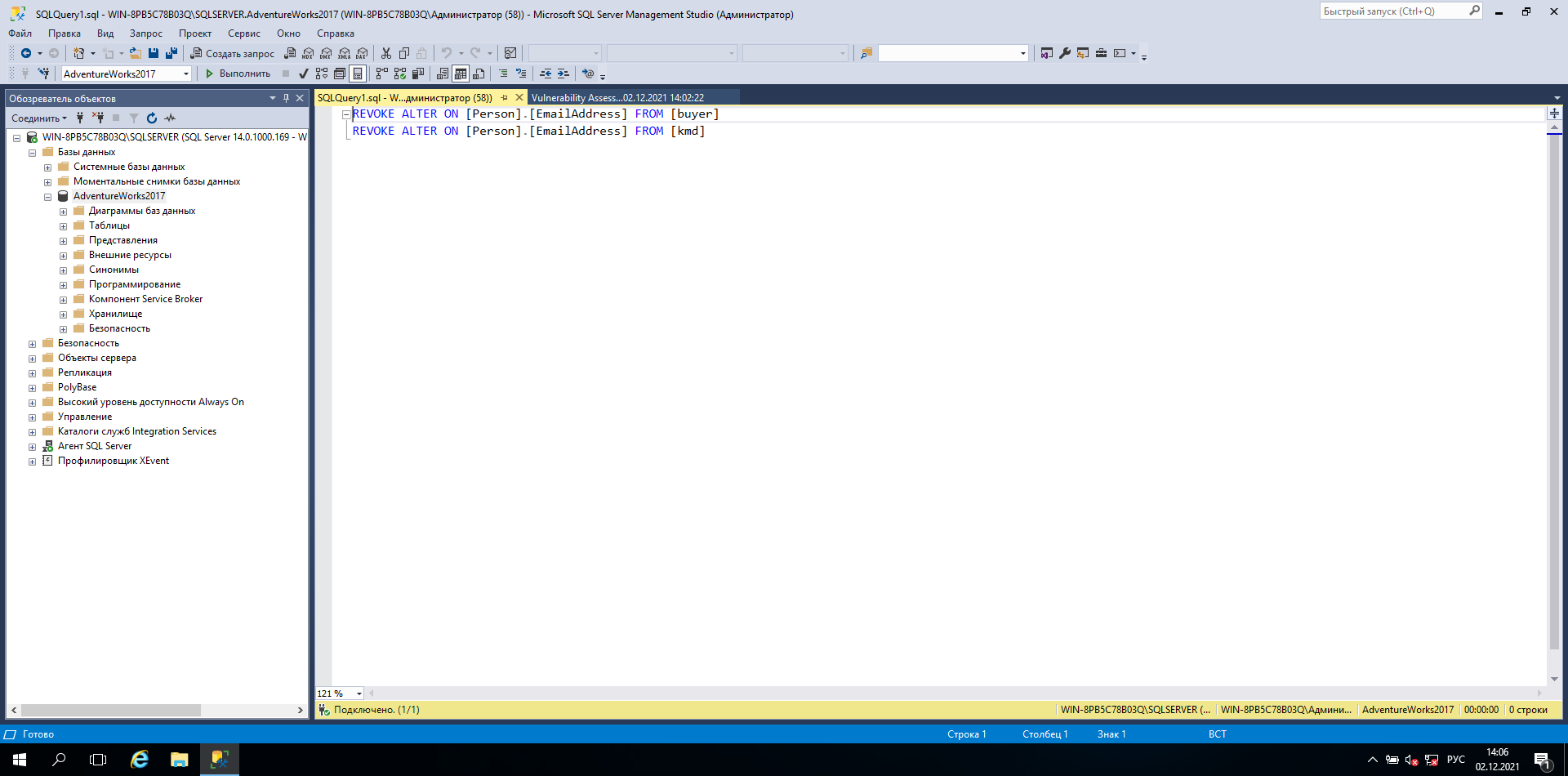Decrease indent icon
This screenshot has height=776, width=1568.
tap(546, 74)
